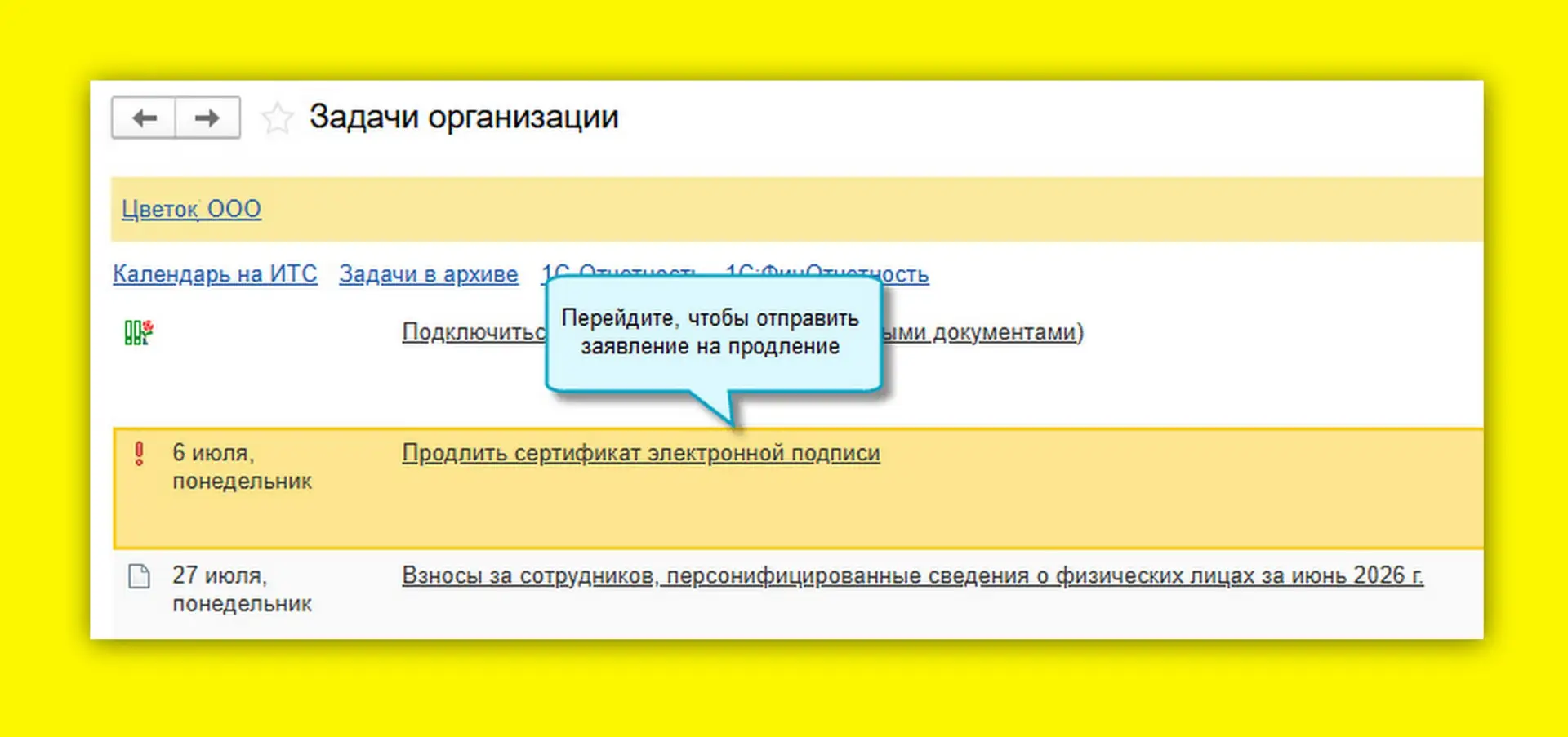The image size is (1568, 737).
Task: Go back with the left arrow button
Action: (144, 118)
